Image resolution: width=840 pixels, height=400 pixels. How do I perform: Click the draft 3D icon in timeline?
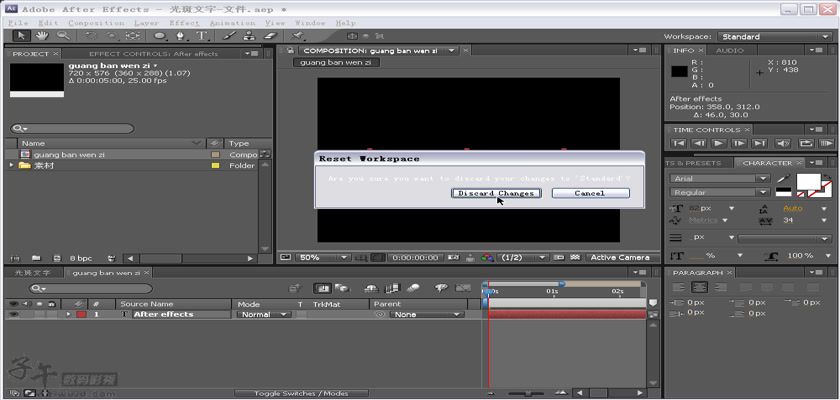point(342,289)
